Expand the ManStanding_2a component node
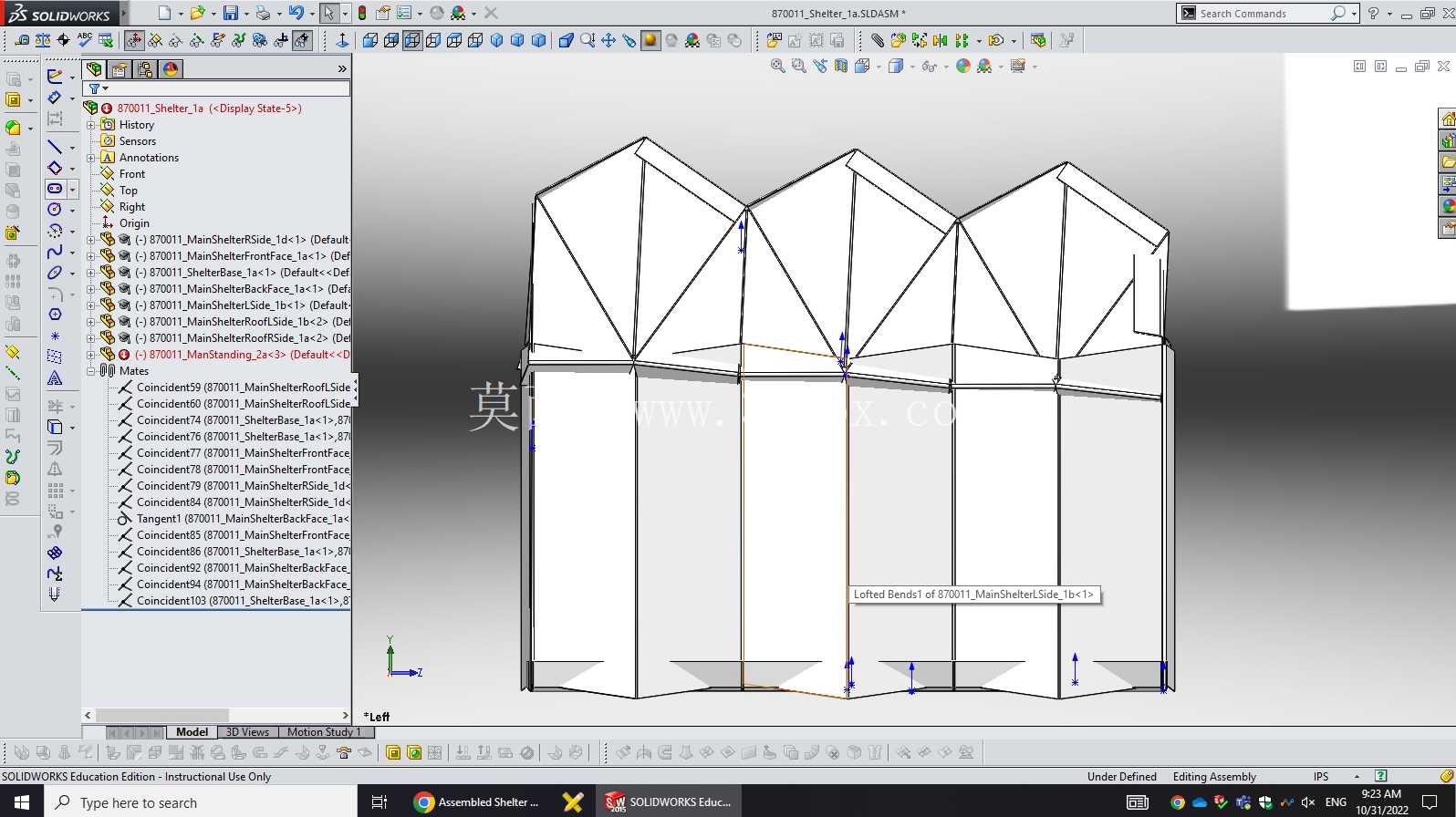The image size is (1456, 817). (x=91, y=355)
